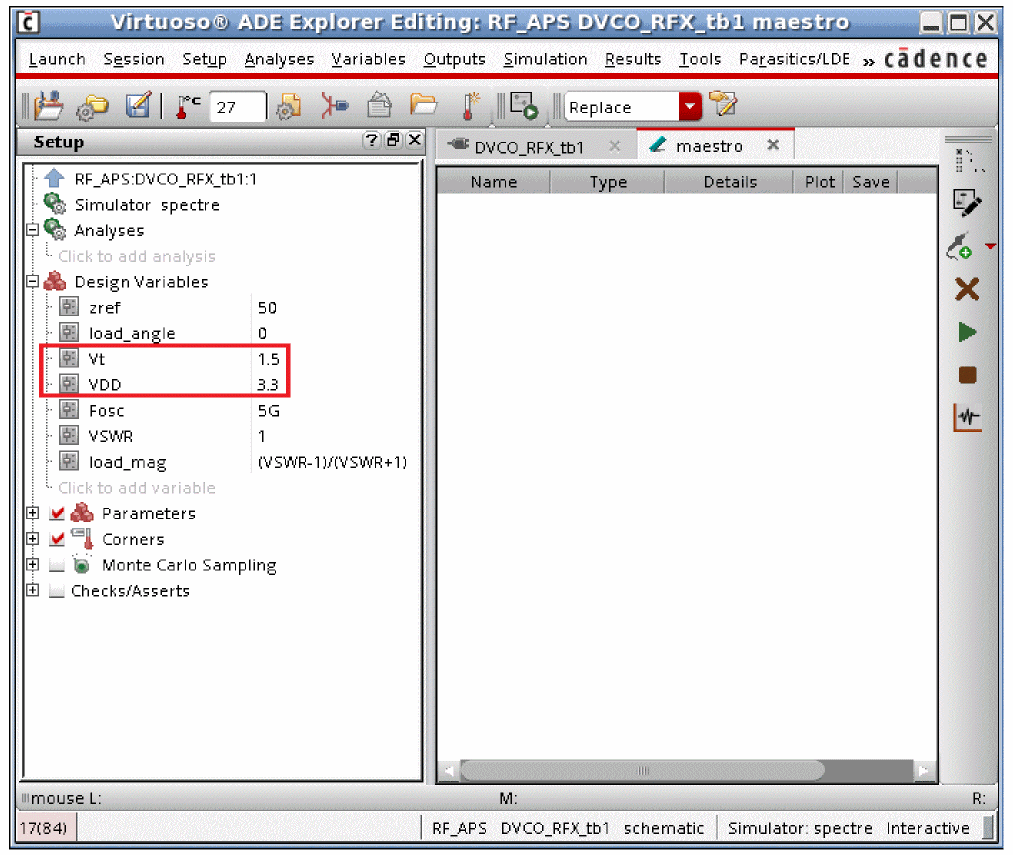The image size is (1013, 855).
Task: Switch to the DVCO_RFX_tb1 tab
Action: (528, 147)
